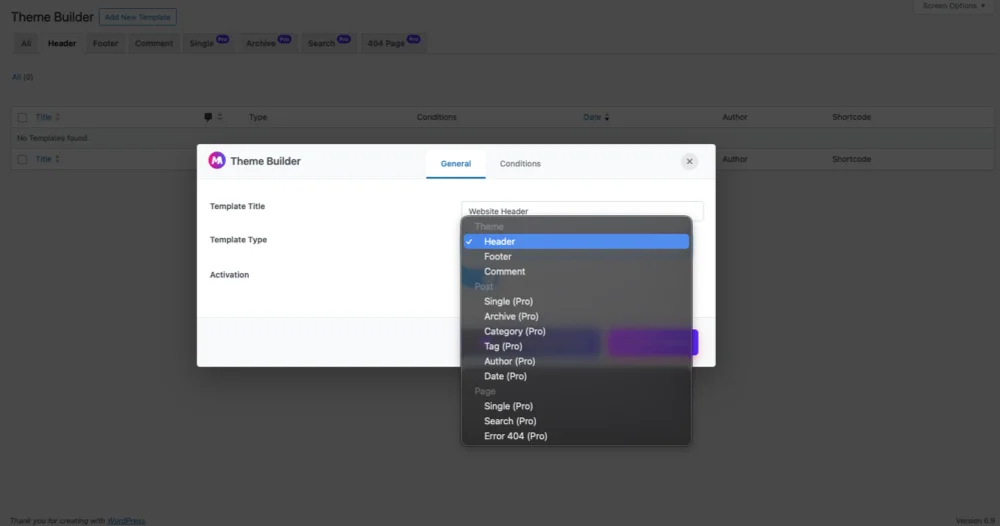Click the Pro badge on 404 Page tab
The height and width of the screenshot is (526, 1000).
413,39
